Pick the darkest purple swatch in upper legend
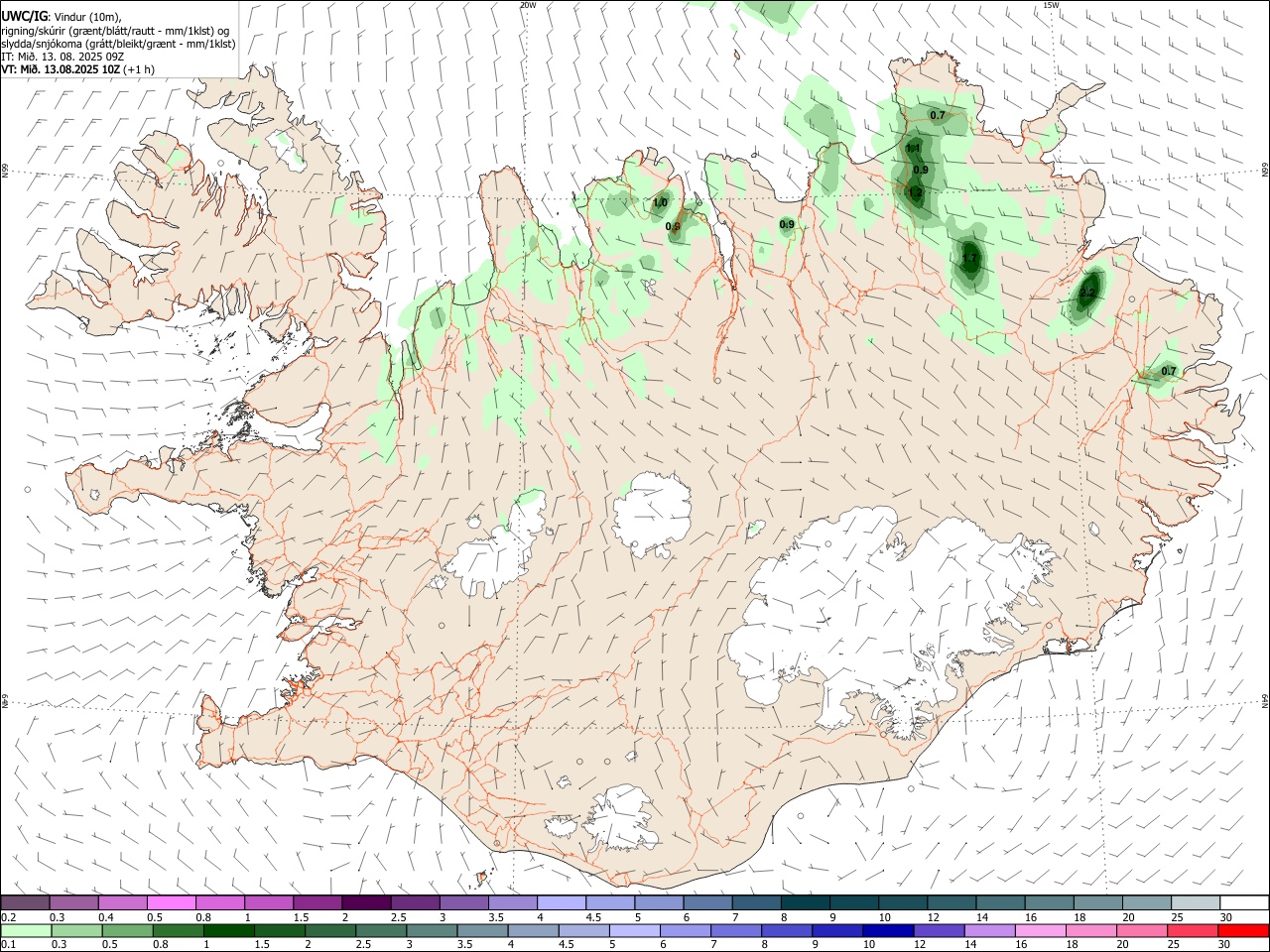The image size is (1270, 952). [365, 902]
